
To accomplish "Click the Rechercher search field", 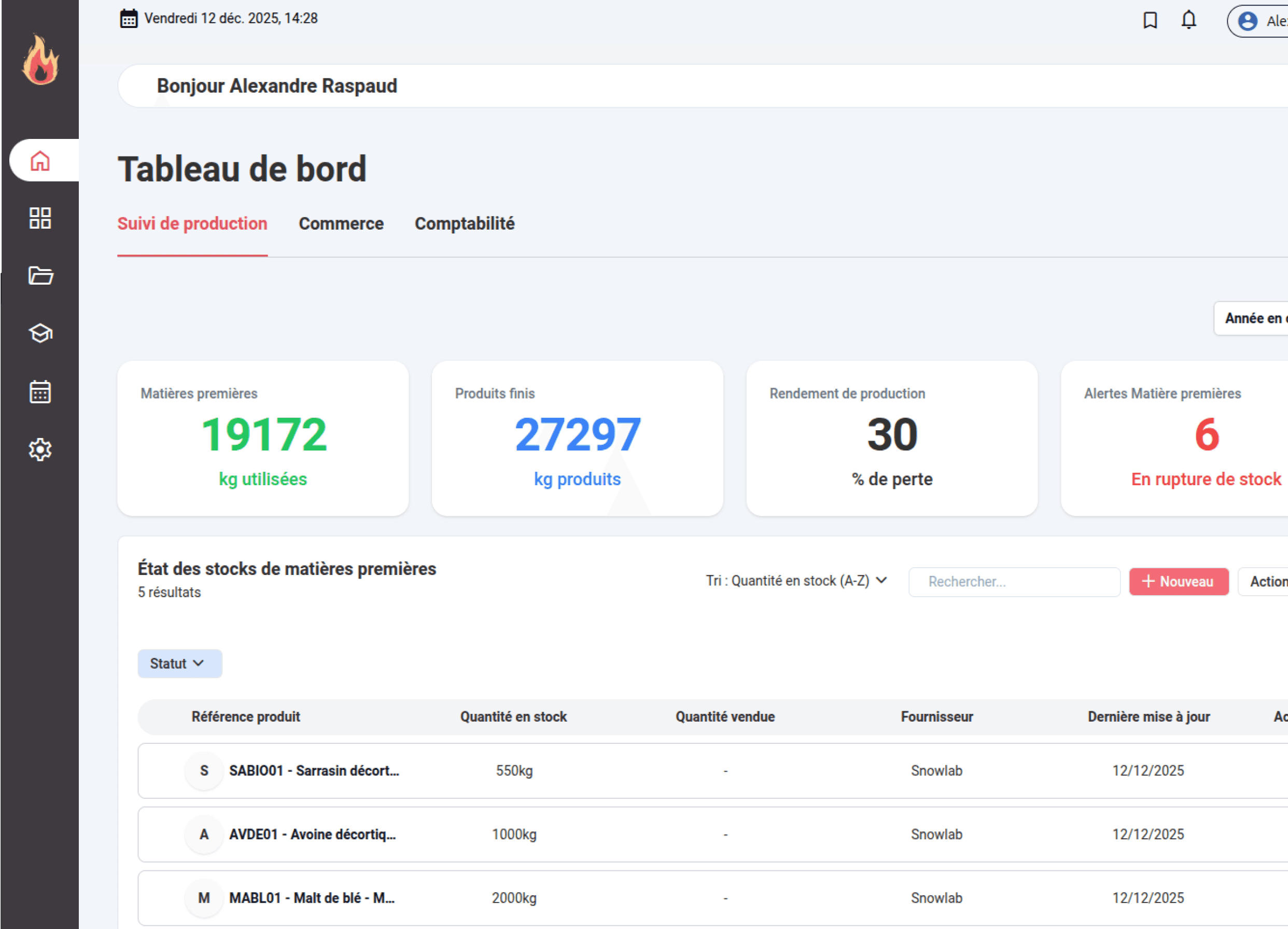I will pos(1014,582).
